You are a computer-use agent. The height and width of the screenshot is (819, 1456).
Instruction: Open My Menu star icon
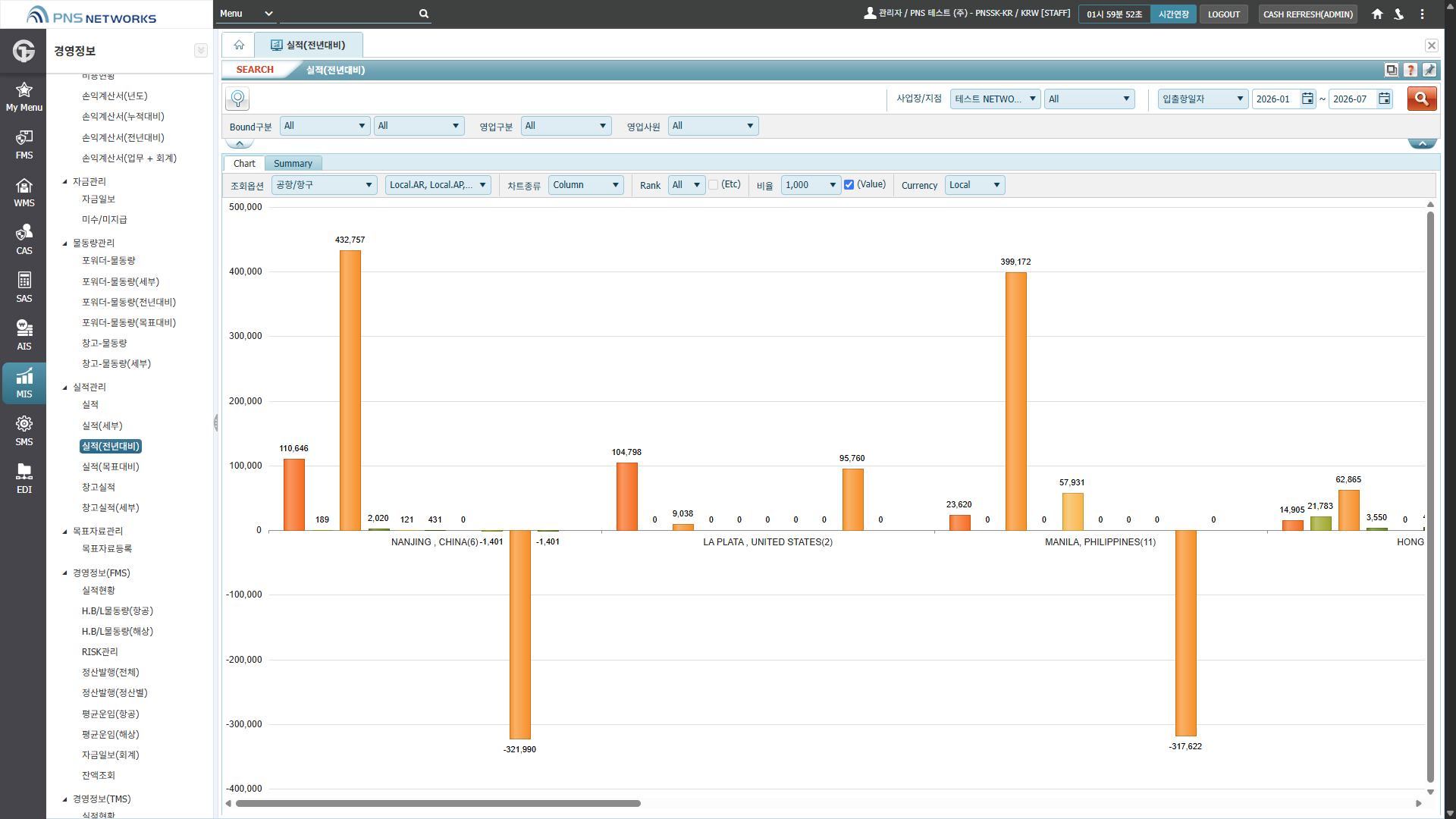pyautogui.click(x=24, y=97)
